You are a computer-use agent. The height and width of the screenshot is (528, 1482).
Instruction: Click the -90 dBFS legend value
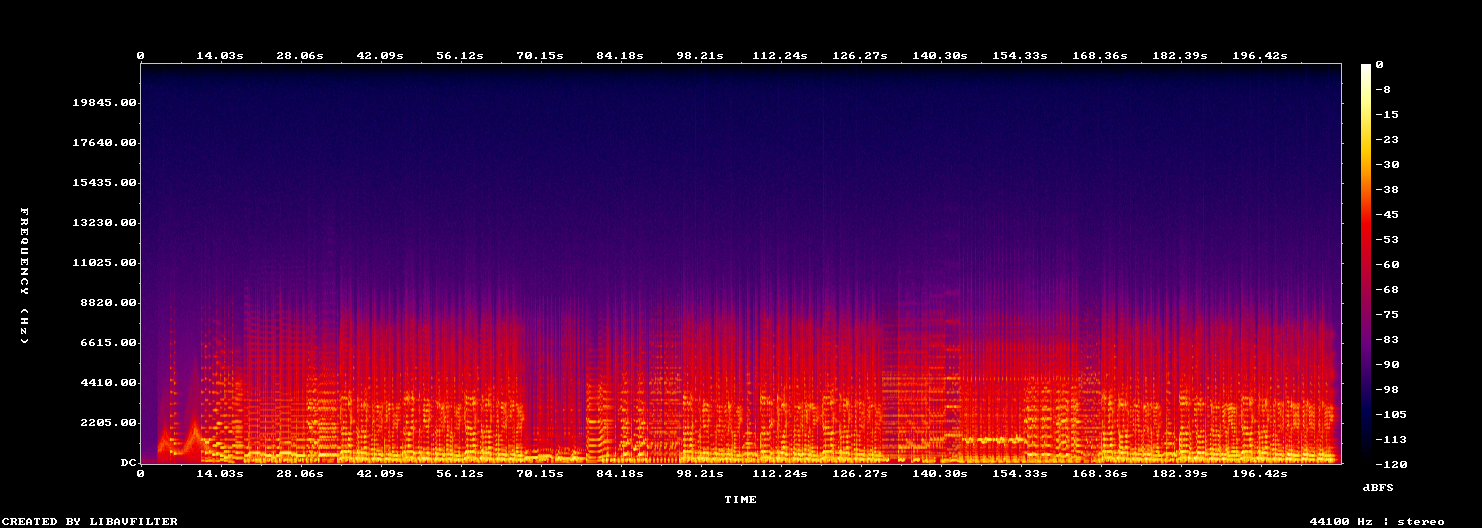(1387, 365)
